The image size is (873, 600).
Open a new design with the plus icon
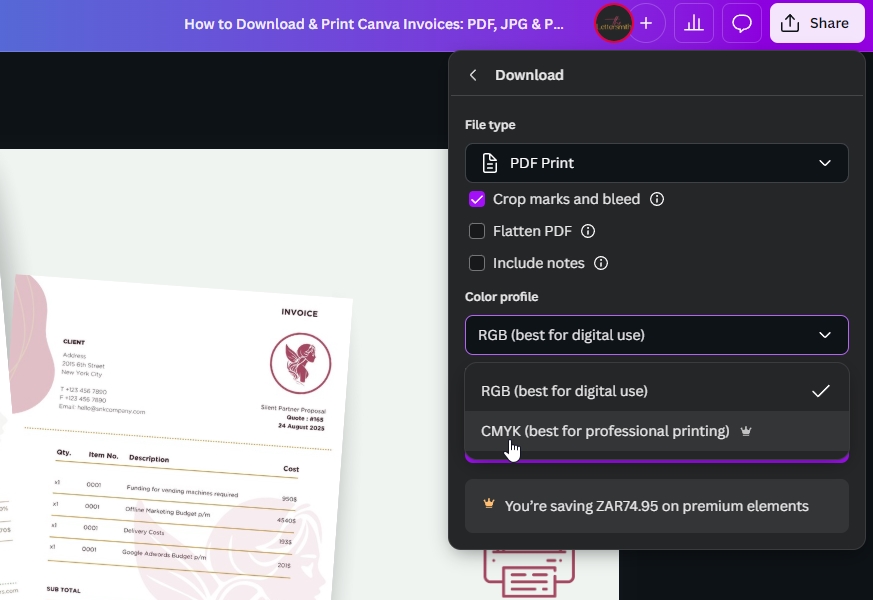pos(646,23)
